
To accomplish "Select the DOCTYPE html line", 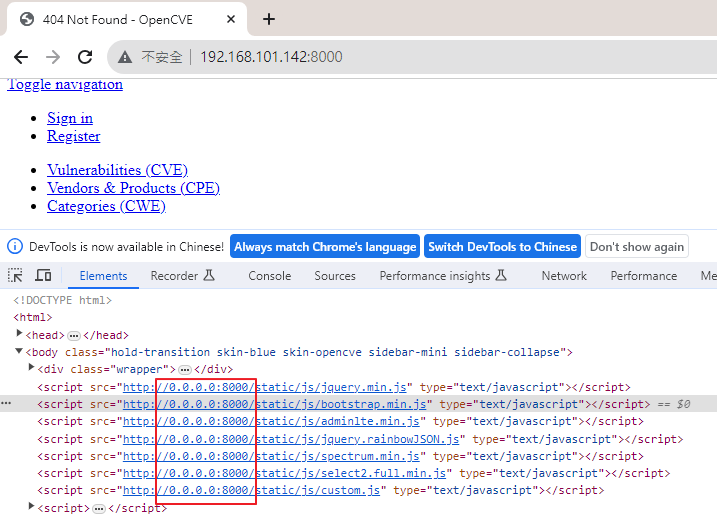I will pos(62,301).
